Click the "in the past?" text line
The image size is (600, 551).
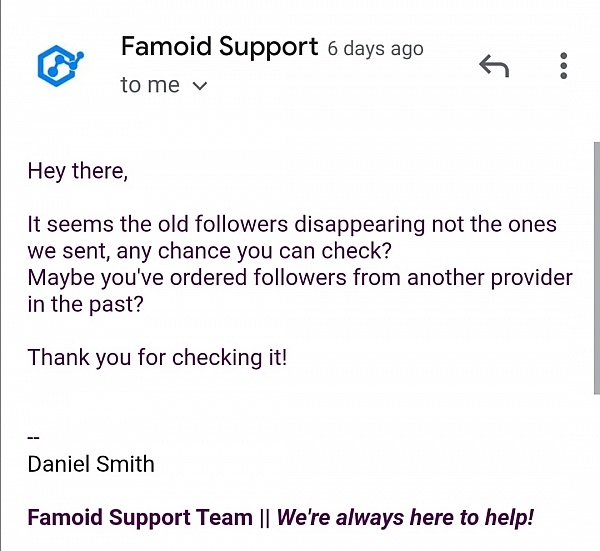click(x=85, y=304)
